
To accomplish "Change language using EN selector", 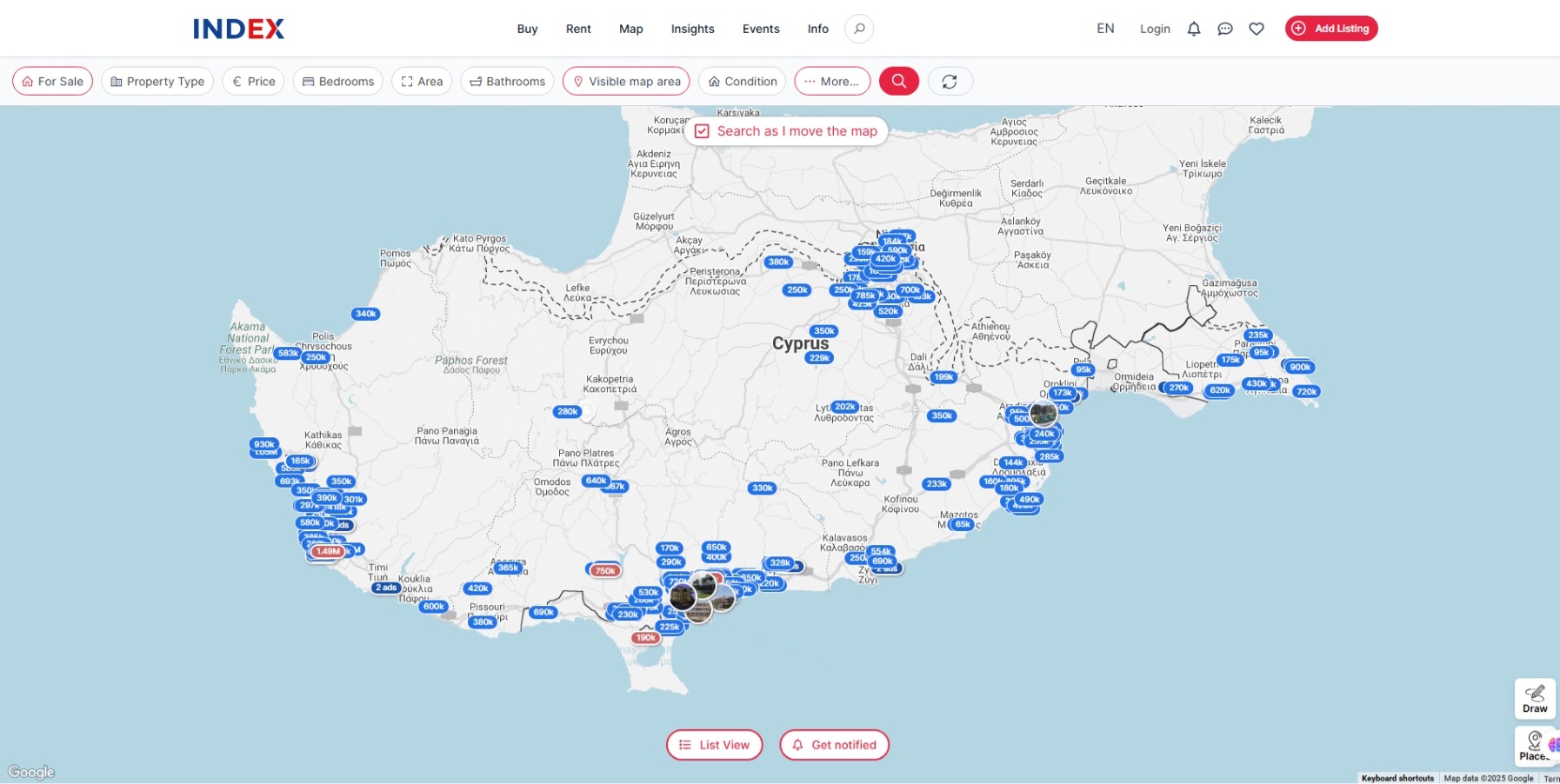I will pos(1105,29).
